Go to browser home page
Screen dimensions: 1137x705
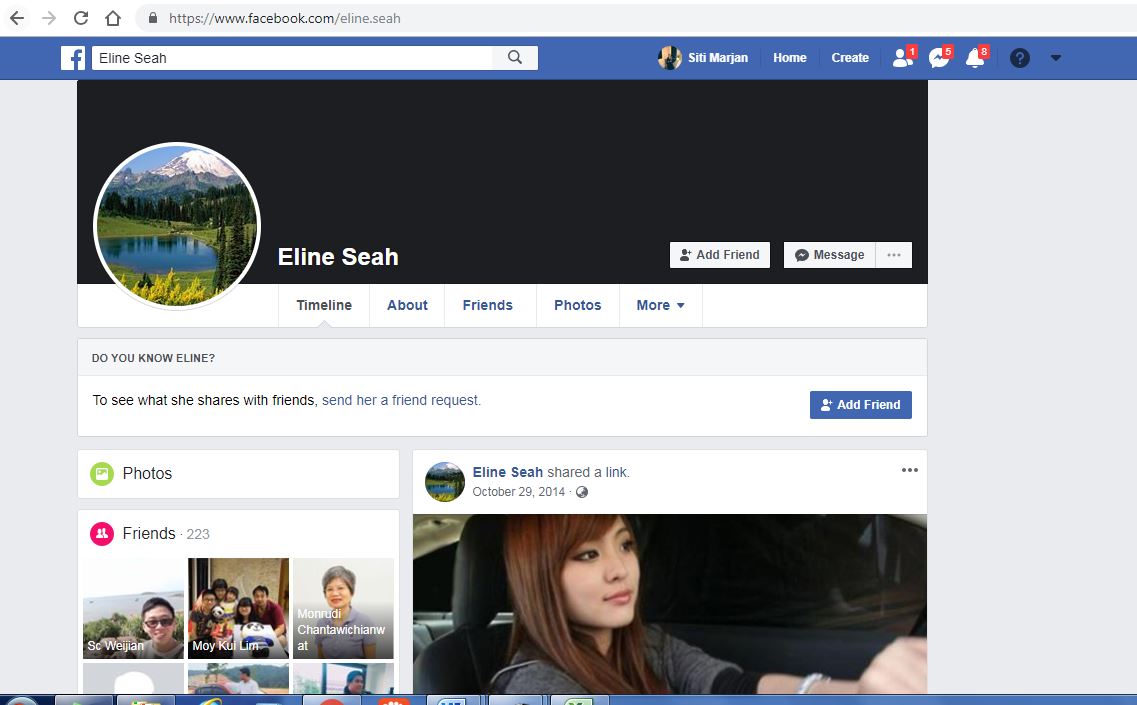coord(112,18)
